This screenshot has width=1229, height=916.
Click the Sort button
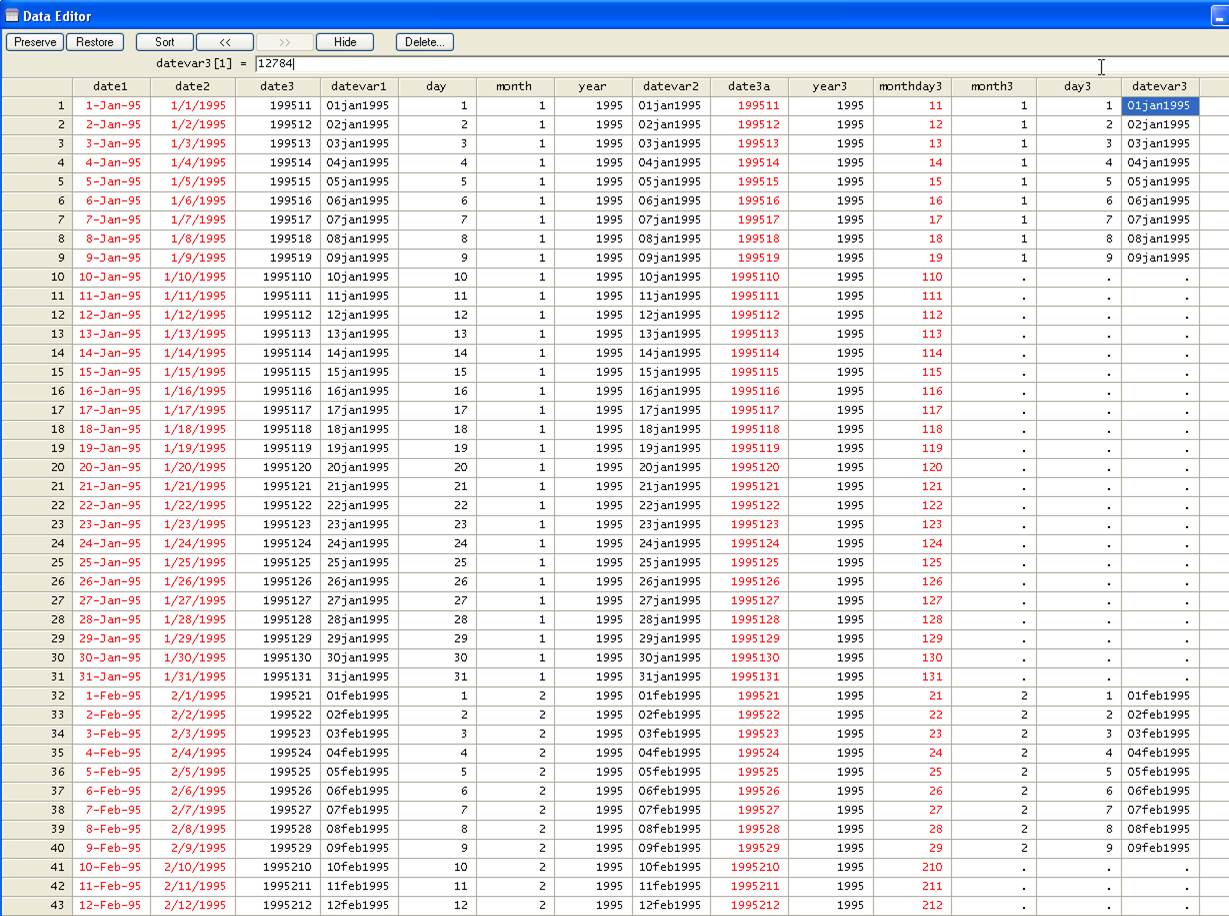click(165, 42)
